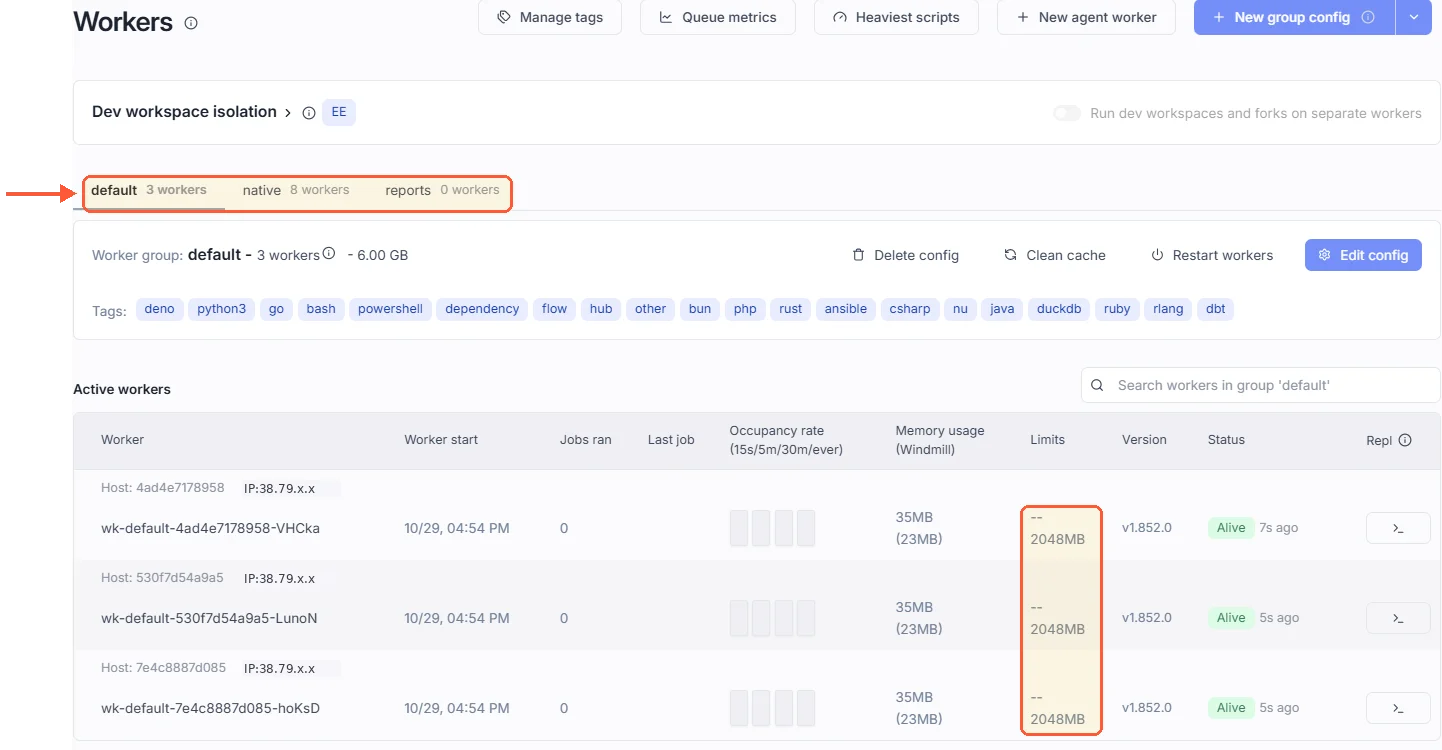Click the Memory usage column header
The width and height of the screenshot is (1442, 750).
(x=940, y=440)
